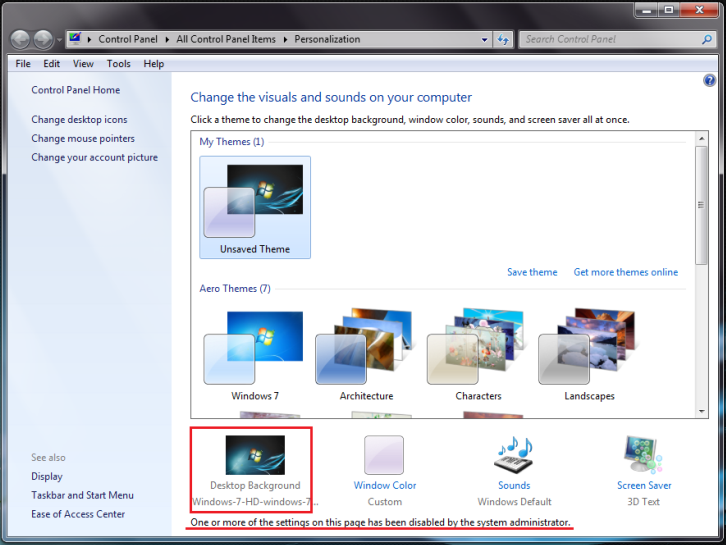
Task: Open the Help menu
Action: pos(154,64)
